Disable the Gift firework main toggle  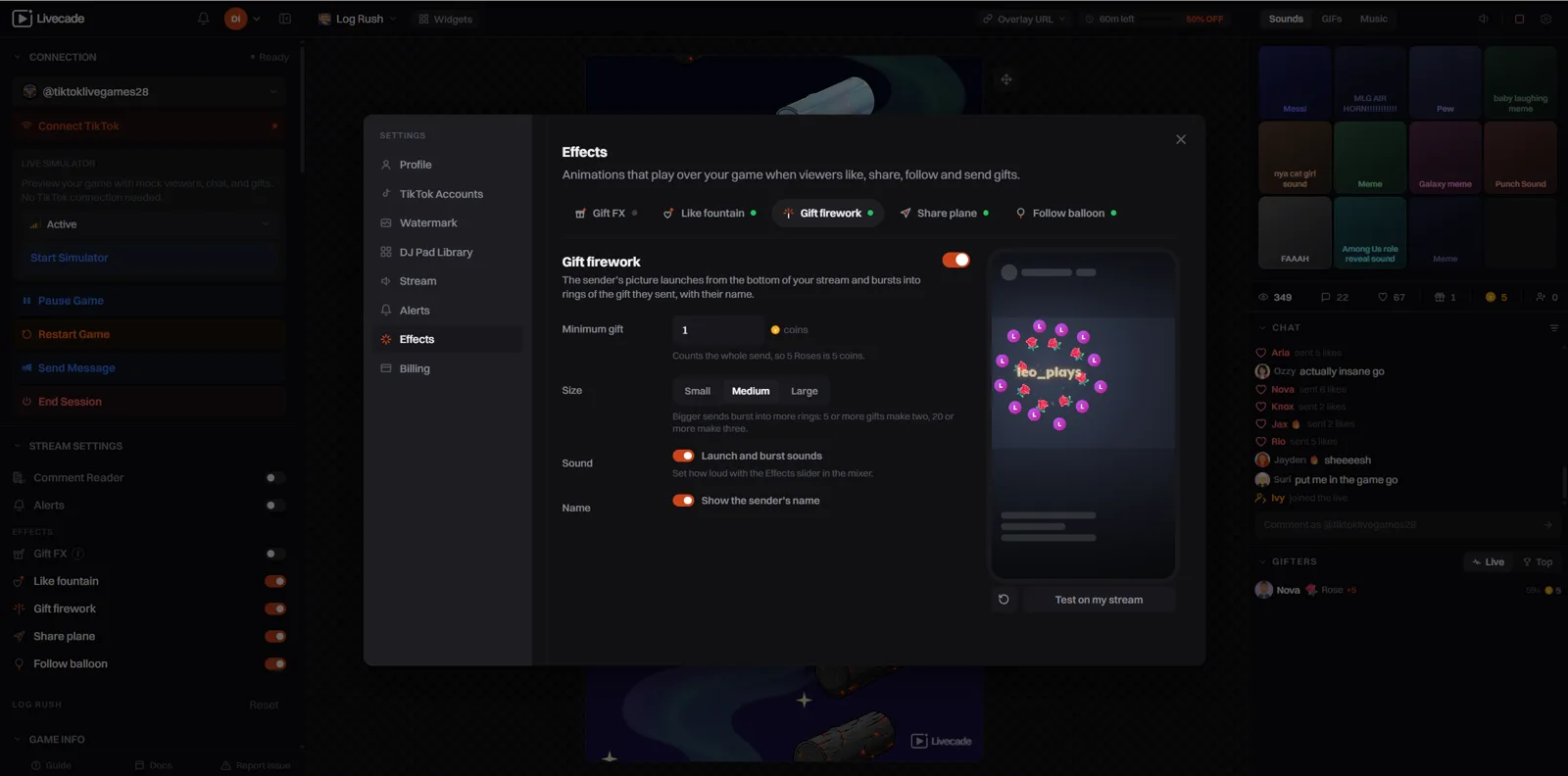coord(955,260)
